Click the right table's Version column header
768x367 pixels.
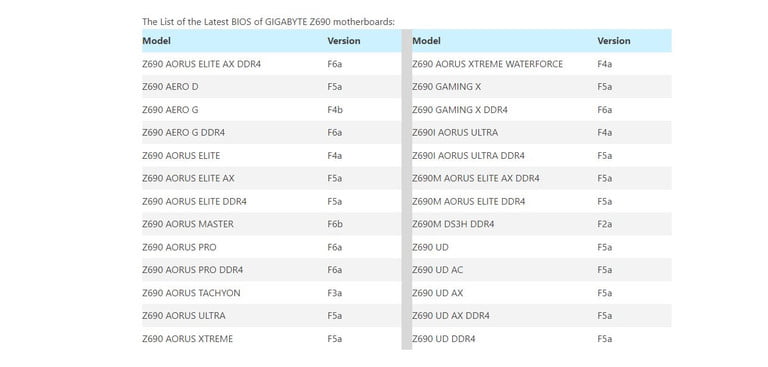[x=614, y=41]
